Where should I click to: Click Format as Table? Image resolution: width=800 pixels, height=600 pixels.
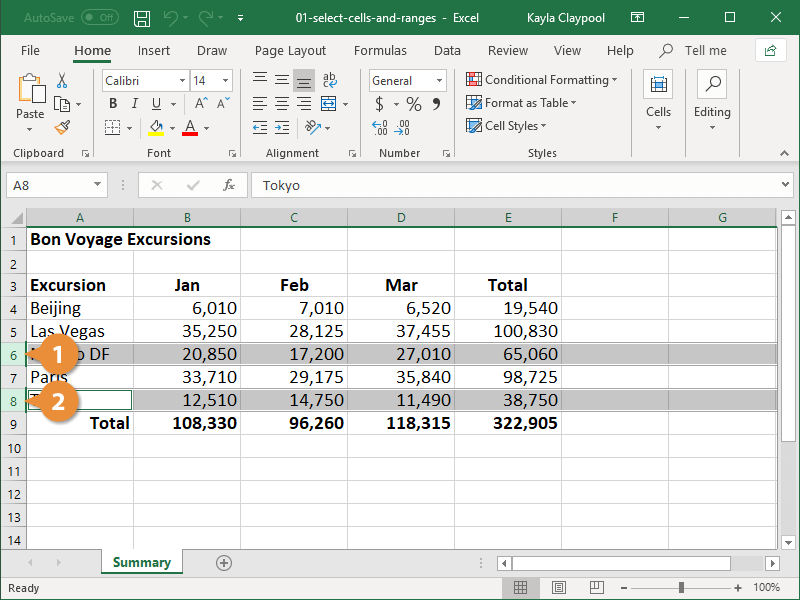tap(521, 103)
